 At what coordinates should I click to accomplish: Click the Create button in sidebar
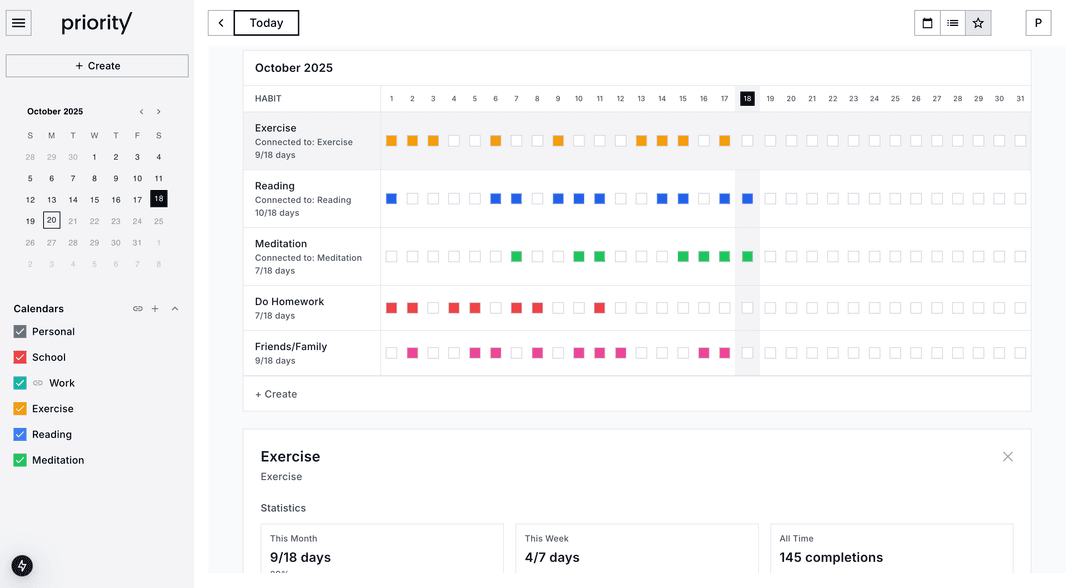click(97, 66)
